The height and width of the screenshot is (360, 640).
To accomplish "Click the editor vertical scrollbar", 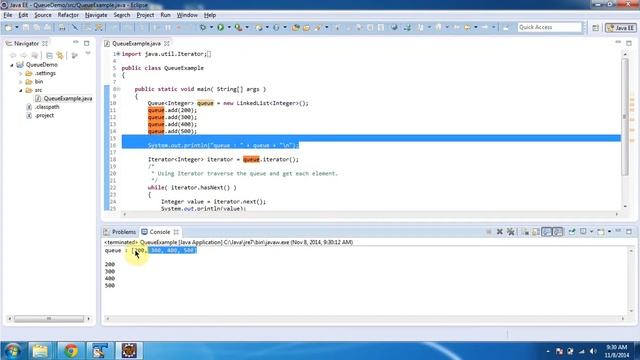I will 624,116.
